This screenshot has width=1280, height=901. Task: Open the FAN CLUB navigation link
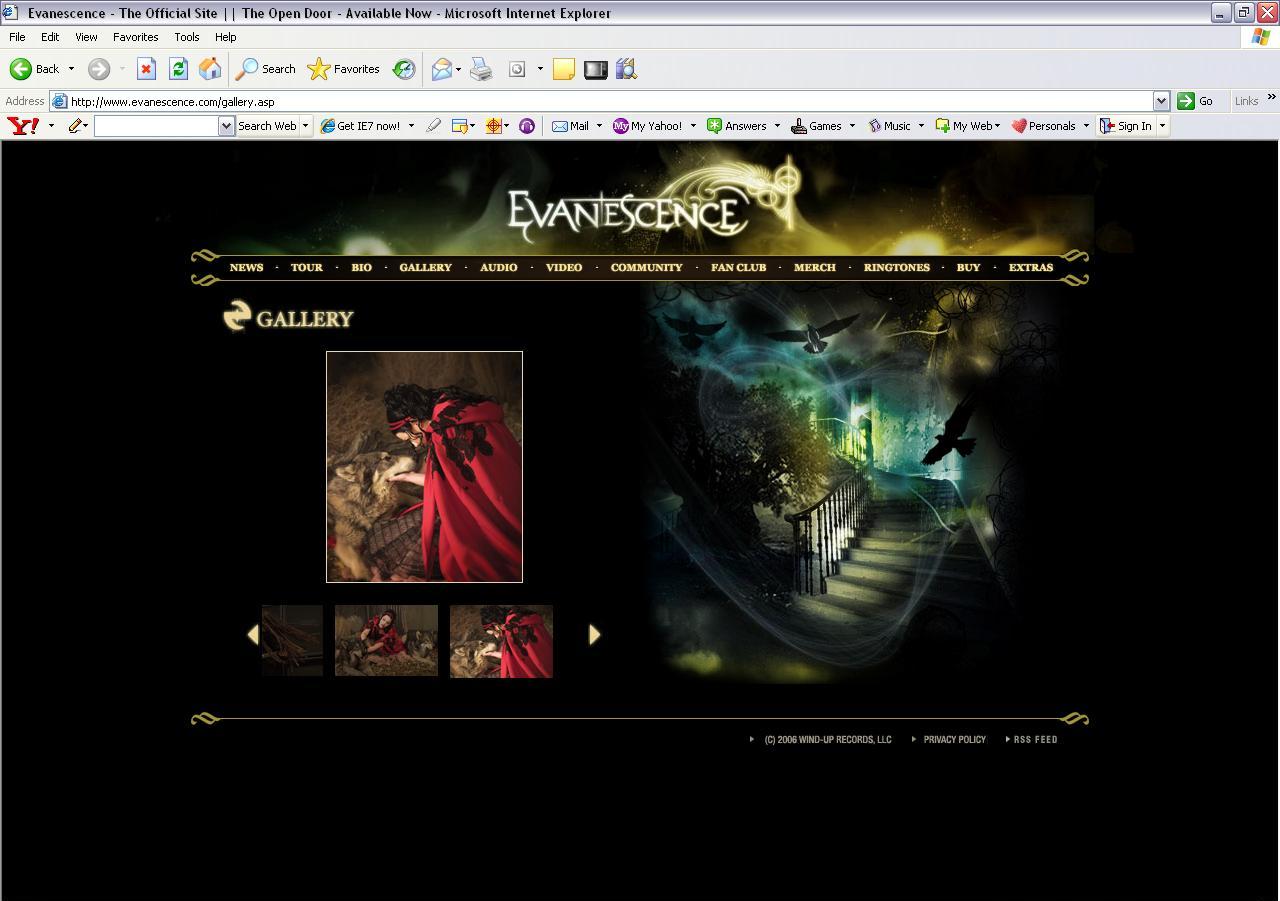(738, 268)
